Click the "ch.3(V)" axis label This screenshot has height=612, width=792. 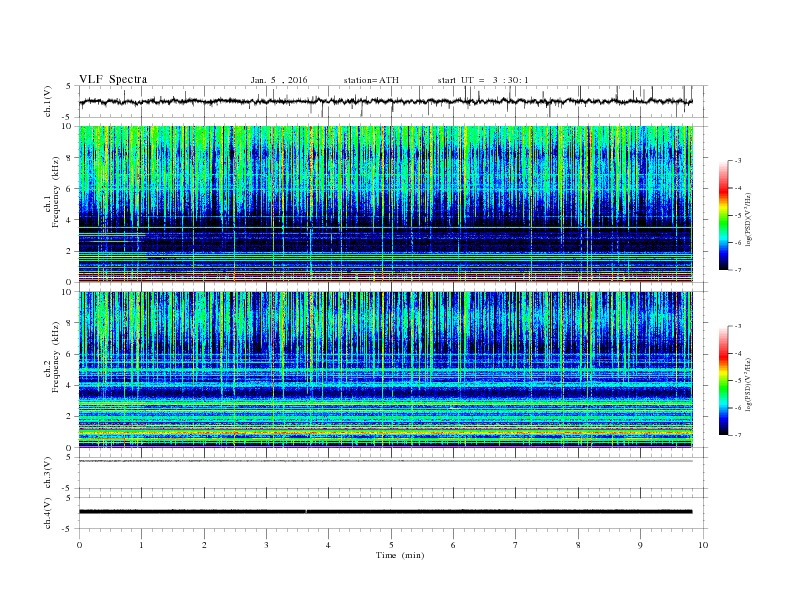(48, 473)
